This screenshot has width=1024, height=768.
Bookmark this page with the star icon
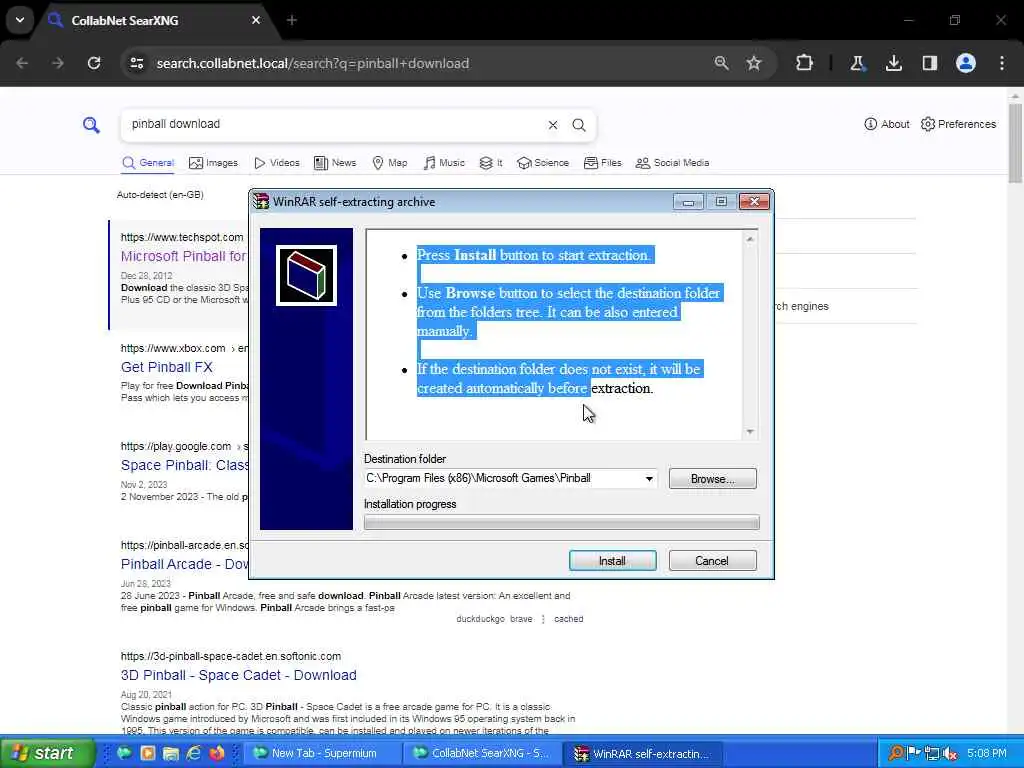(x=754, y=63)
